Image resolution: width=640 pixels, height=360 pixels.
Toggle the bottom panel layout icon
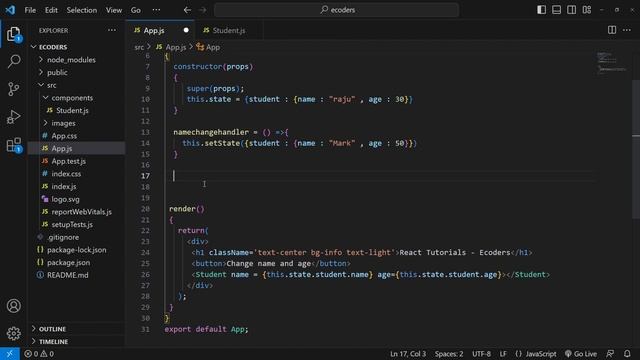coord(556,10)
